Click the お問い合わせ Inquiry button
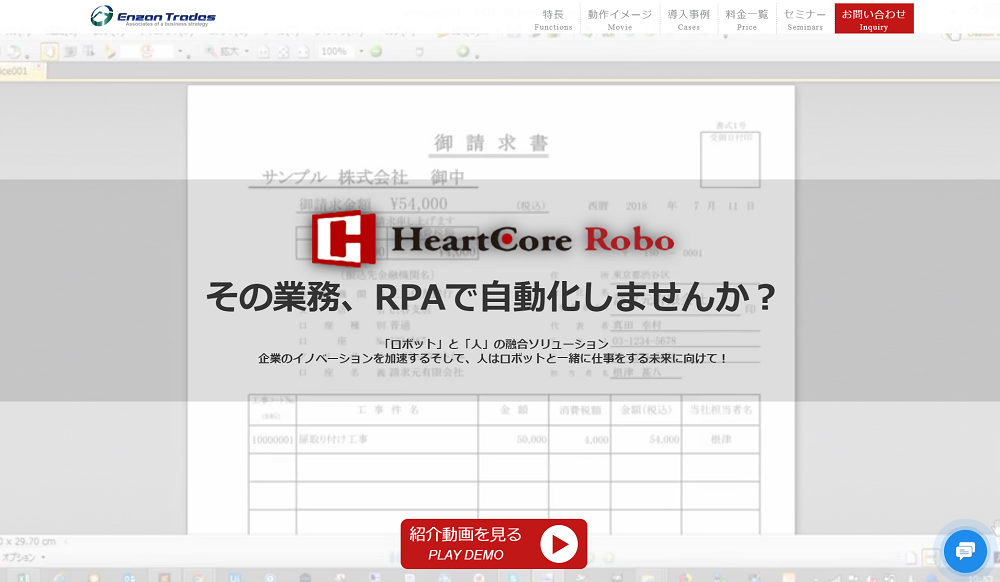This screenshot has width=1000, height=582. (x=874, y=18)
